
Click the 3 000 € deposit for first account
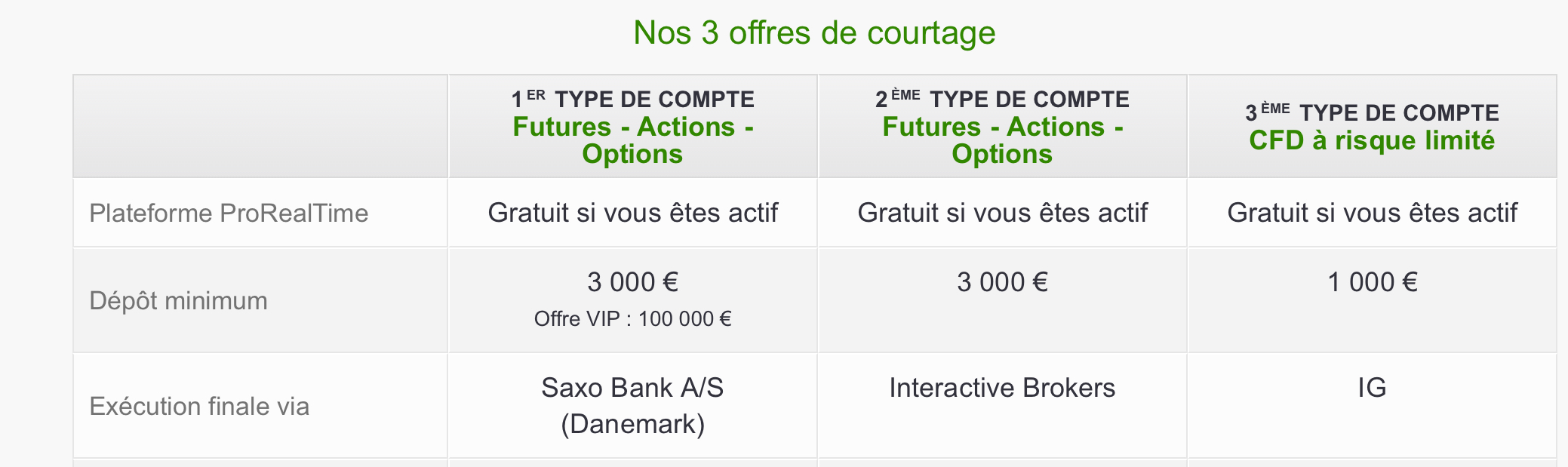tap(632, 282)
